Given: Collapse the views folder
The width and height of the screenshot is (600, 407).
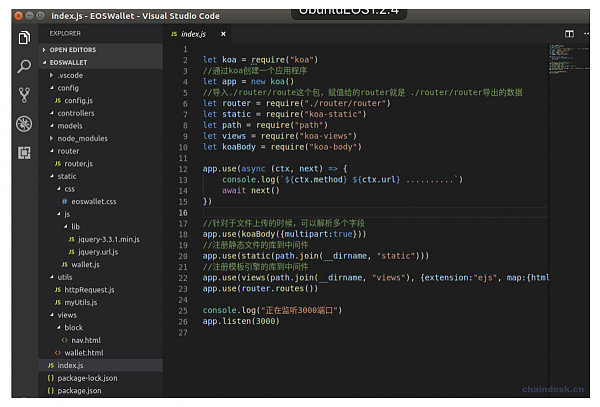Looking at the screenshot, I should click(101, 315).
